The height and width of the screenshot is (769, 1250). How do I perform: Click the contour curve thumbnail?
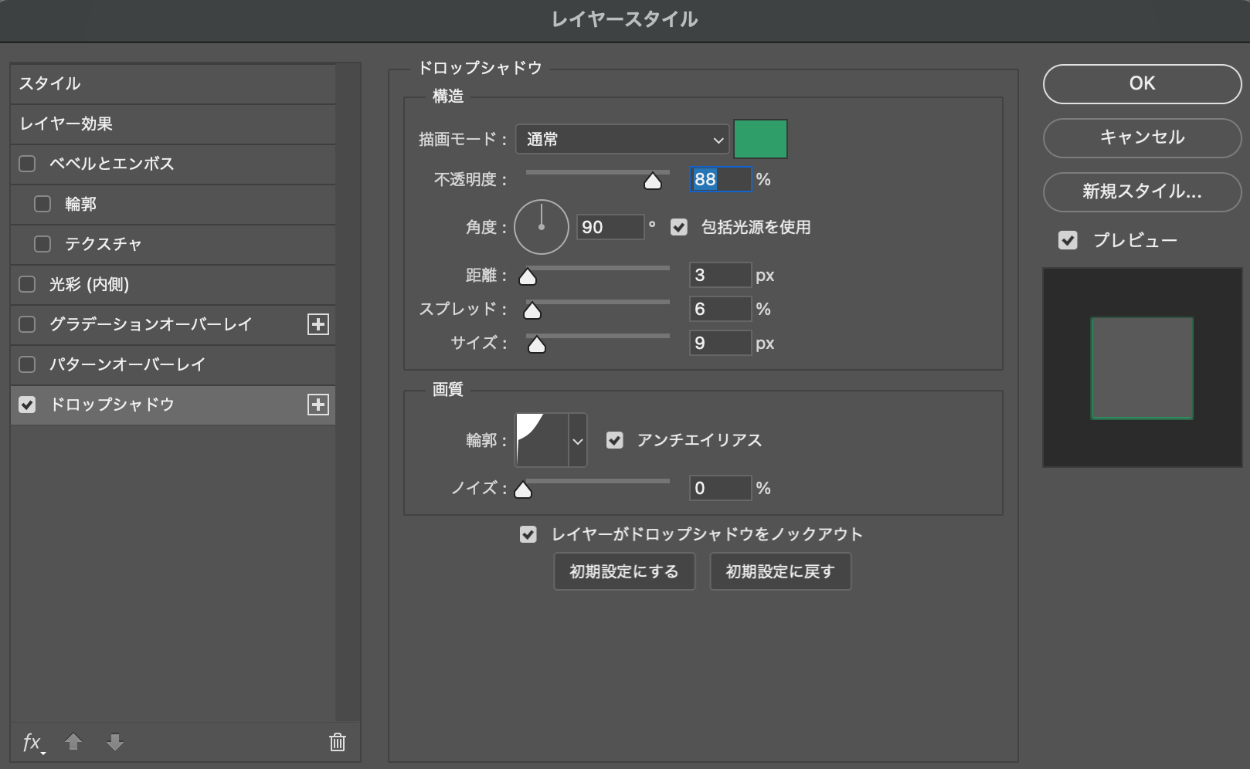pyautogui.click(x=541, y=440)
